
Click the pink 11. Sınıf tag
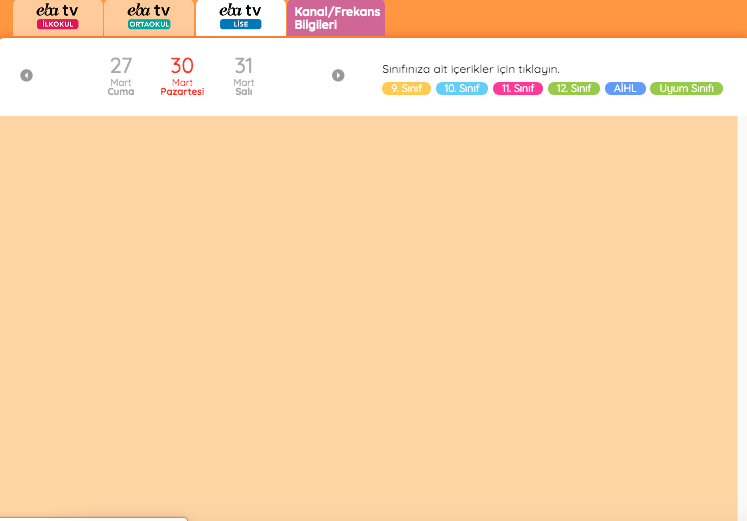[518, 89]
